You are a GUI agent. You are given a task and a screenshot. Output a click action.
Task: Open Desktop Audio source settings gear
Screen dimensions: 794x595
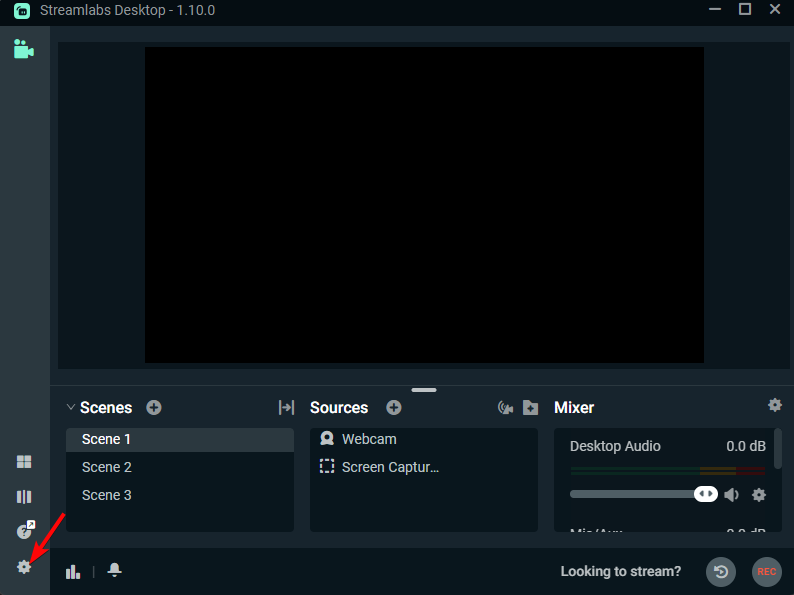pyautogui.click(x=759, y=495)
